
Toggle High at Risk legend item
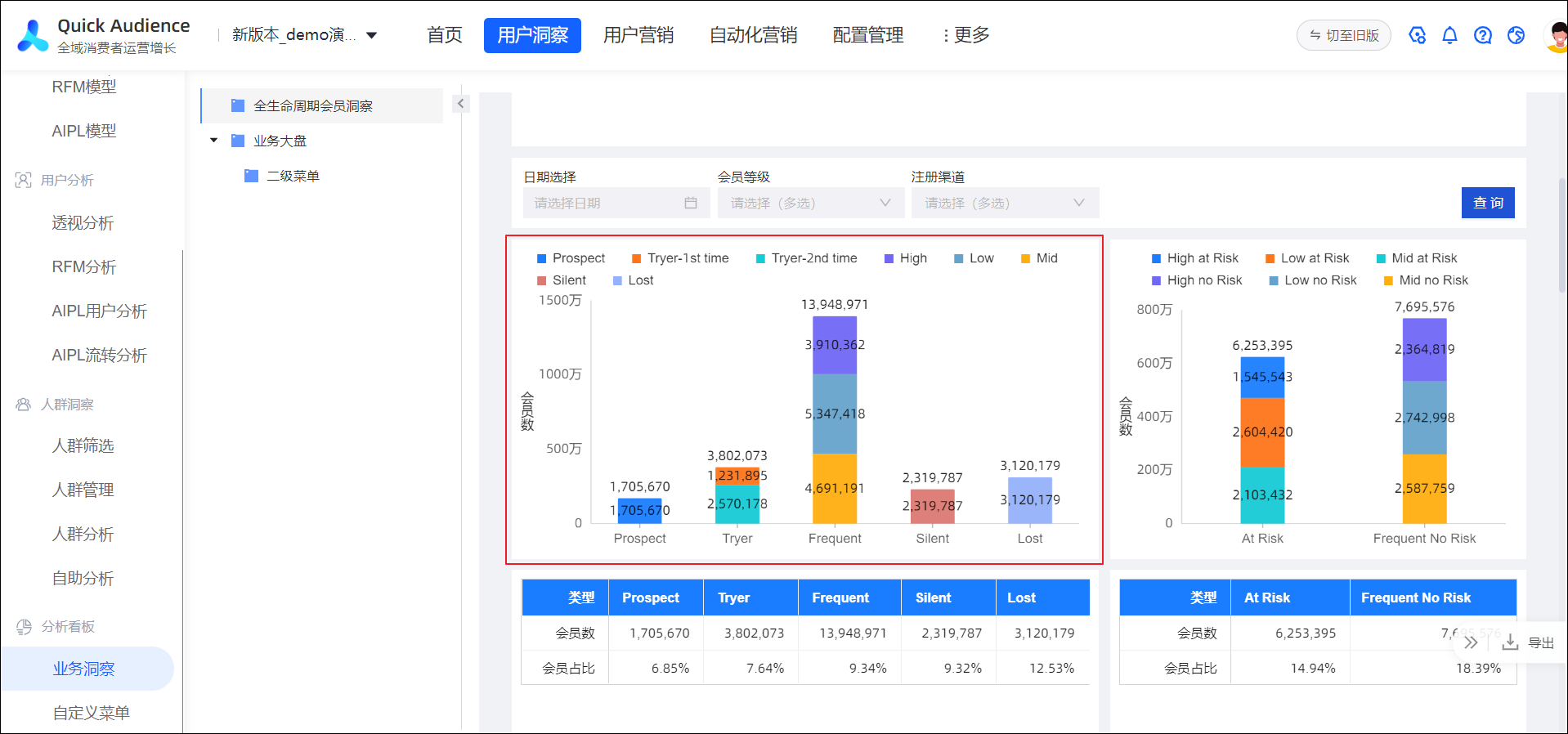1194,258
